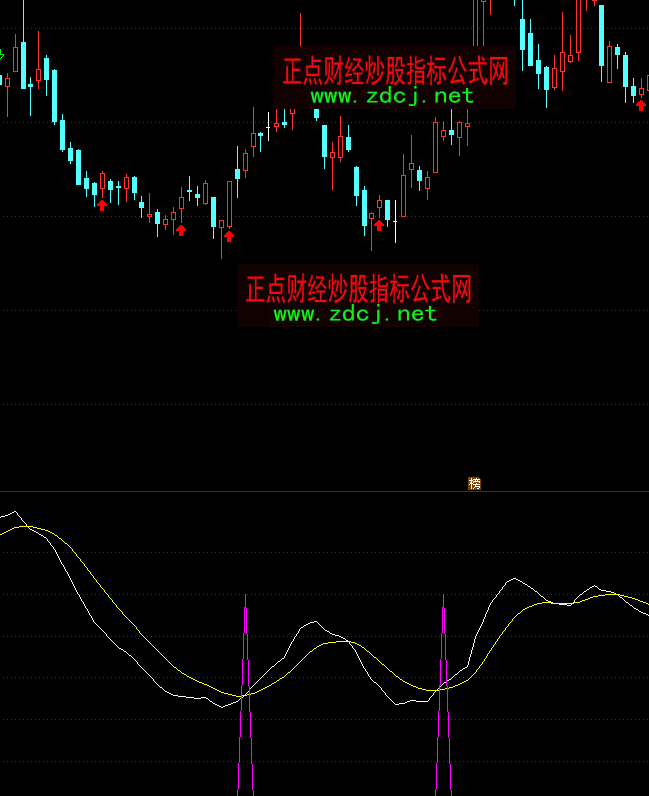
Task: Click the leftmost red buy arrow
Action: [102, 204]
